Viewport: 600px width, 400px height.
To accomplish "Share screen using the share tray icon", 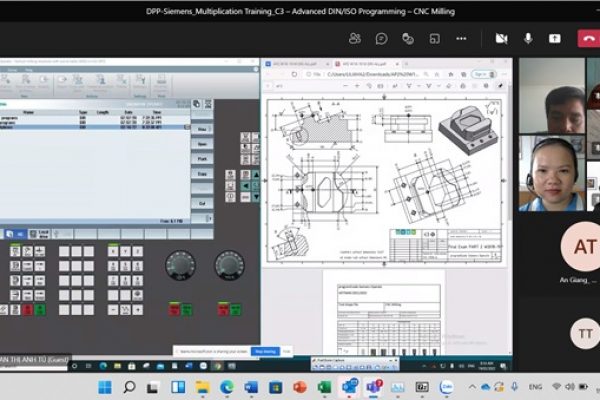I will coord(555,38).
